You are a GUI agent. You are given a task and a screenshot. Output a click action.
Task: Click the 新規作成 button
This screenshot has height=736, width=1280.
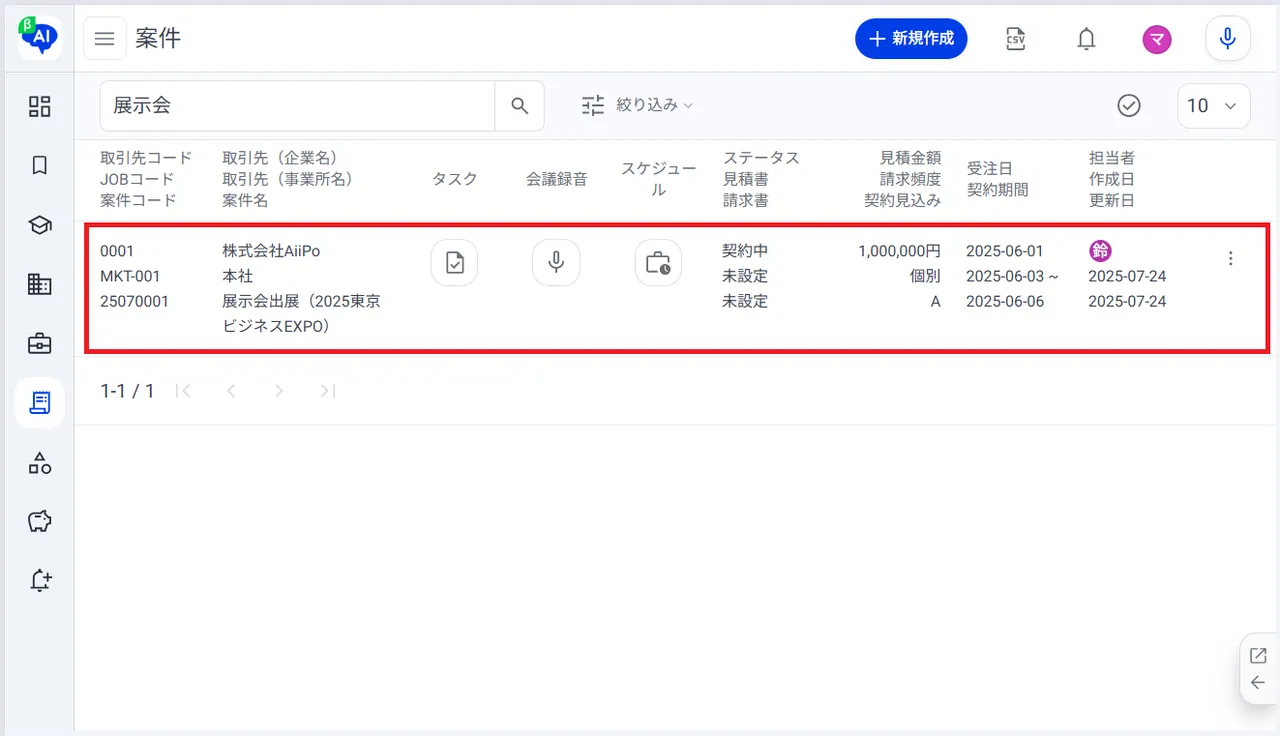(911, 39)
